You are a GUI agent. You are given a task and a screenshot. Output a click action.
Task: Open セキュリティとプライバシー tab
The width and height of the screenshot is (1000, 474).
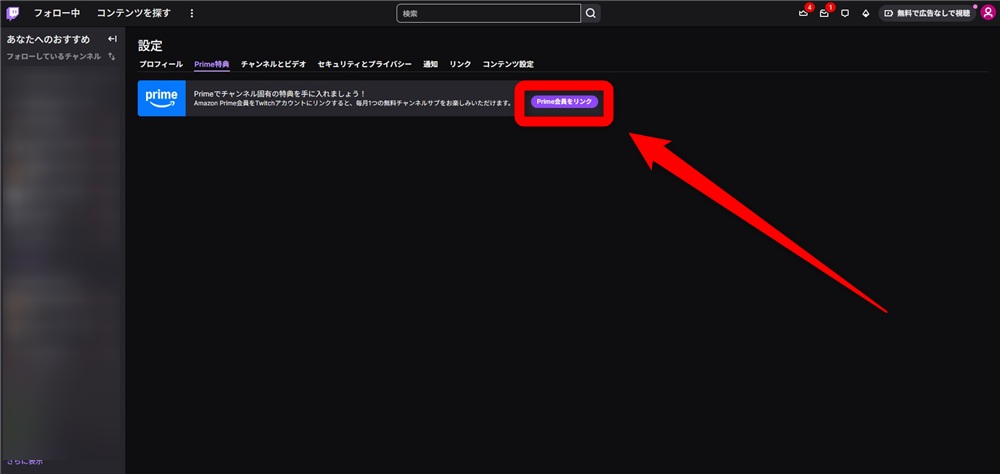tap(365, 64)
